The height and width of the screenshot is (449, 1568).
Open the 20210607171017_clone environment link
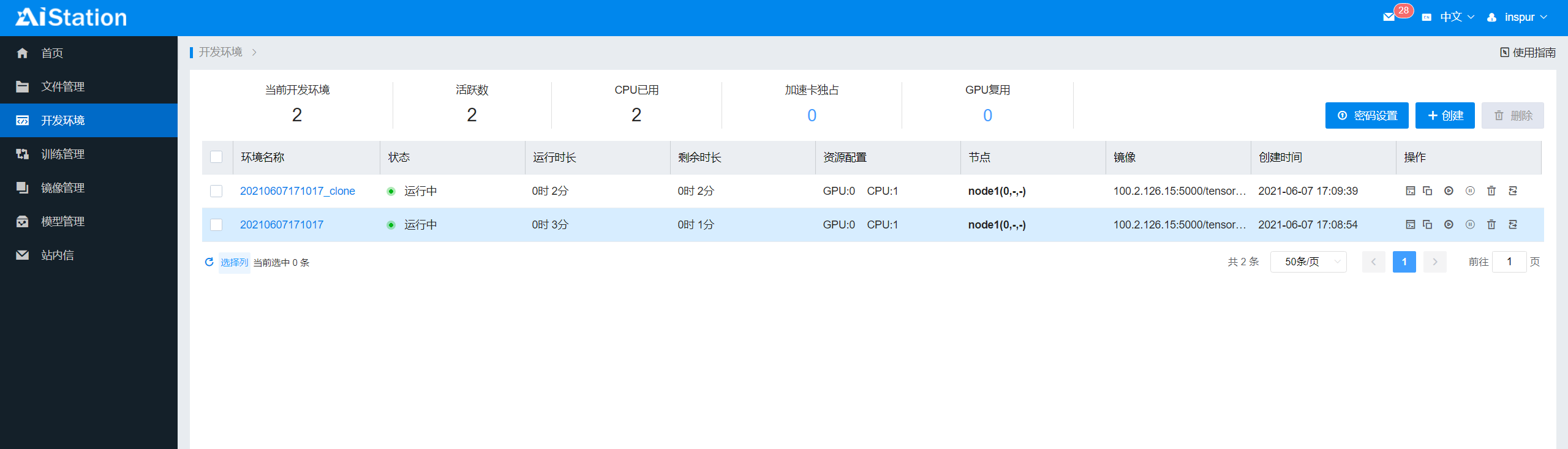pyautogui.click(x=297, y=191)
